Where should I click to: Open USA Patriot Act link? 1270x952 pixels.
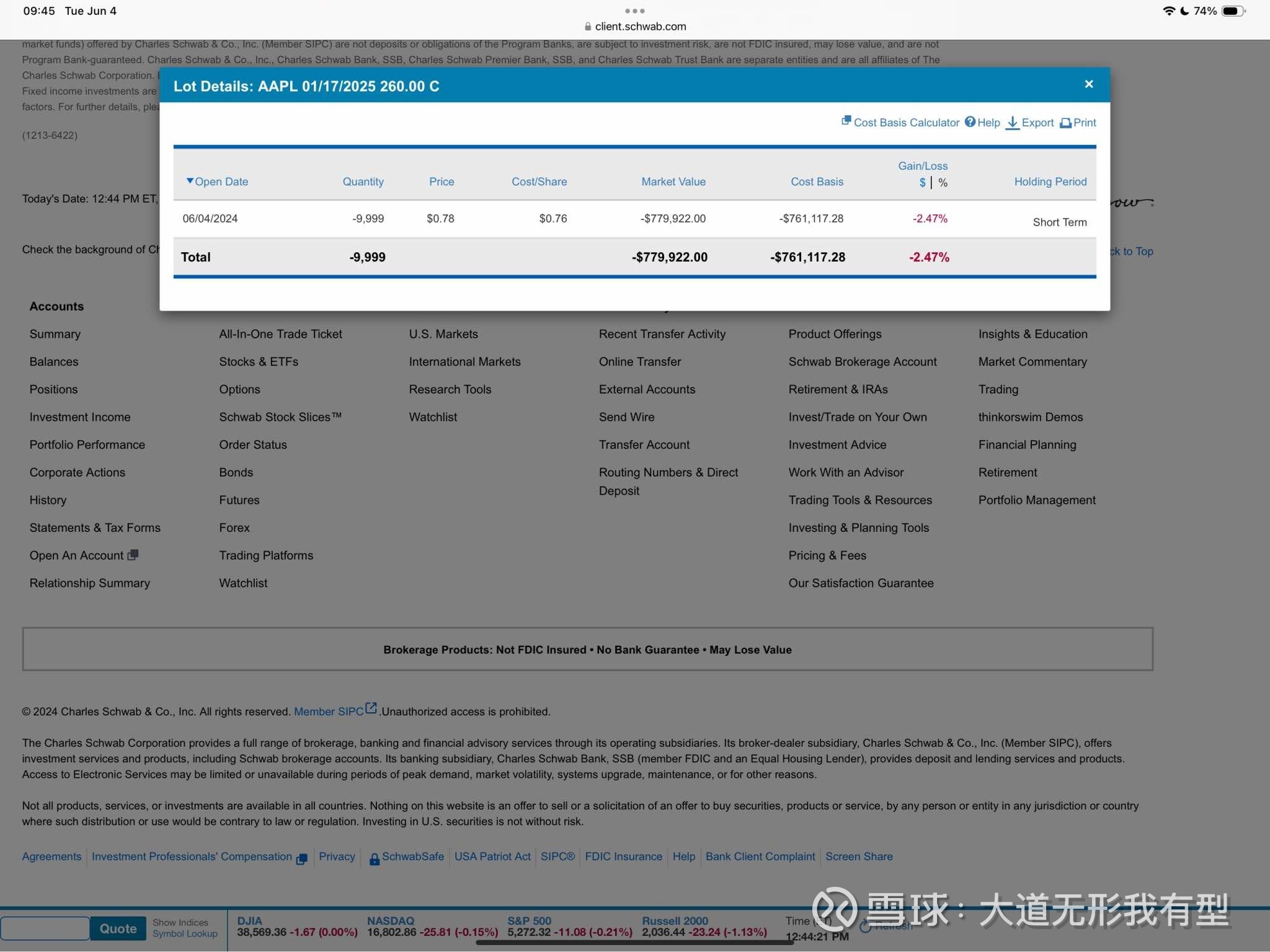click(x=492, y=857)
